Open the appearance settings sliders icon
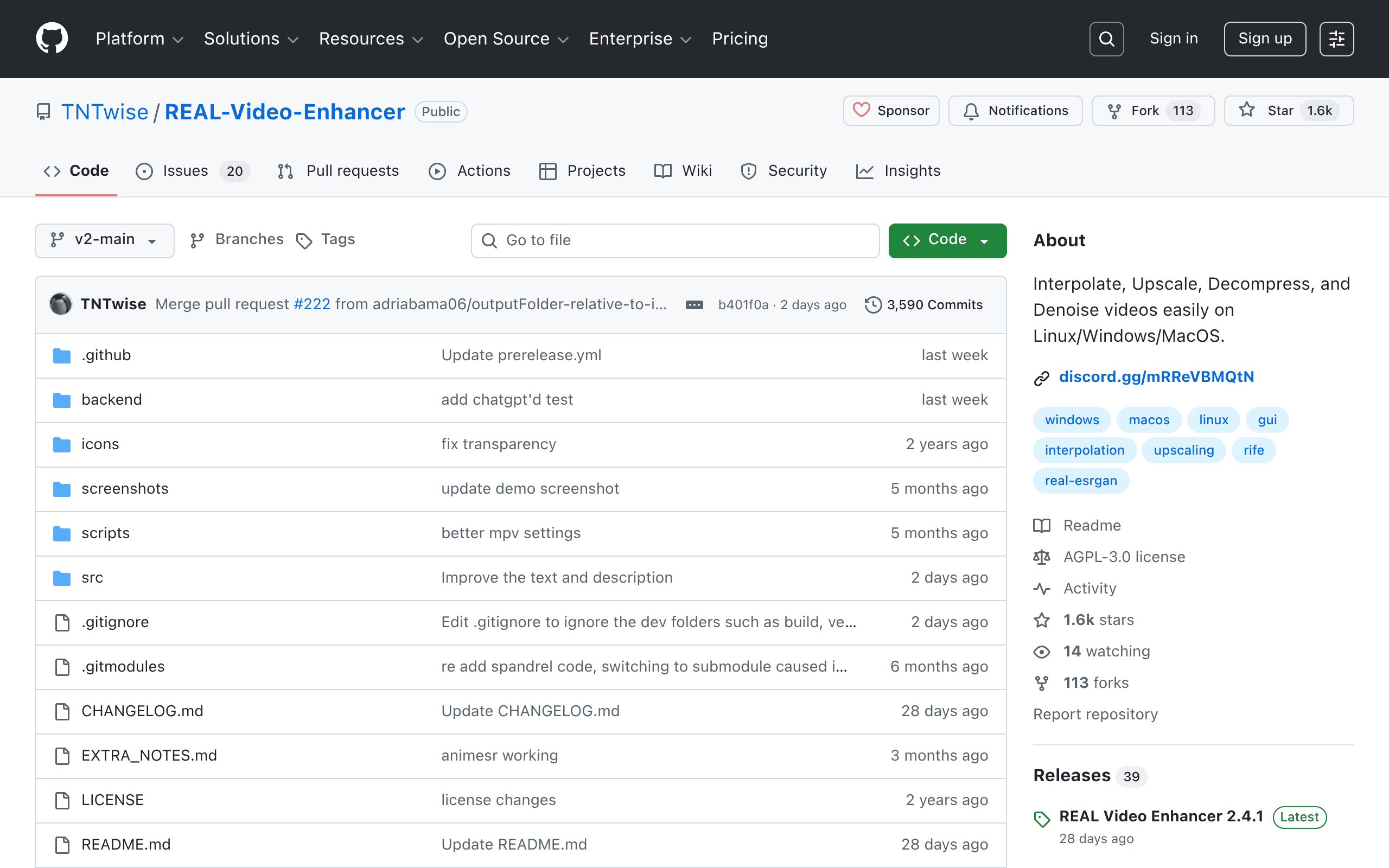1389x868 pixels. [1336, 39]
